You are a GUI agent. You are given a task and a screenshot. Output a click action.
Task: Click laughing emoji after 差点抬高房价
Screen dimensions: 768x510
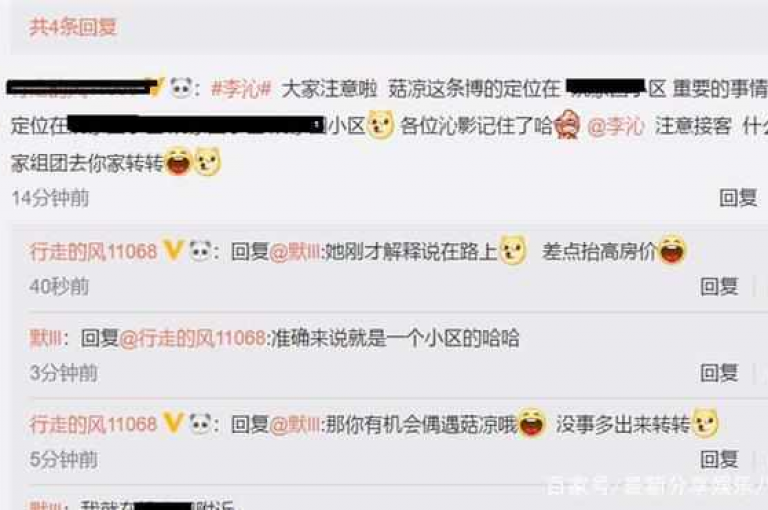click(672, 250)
